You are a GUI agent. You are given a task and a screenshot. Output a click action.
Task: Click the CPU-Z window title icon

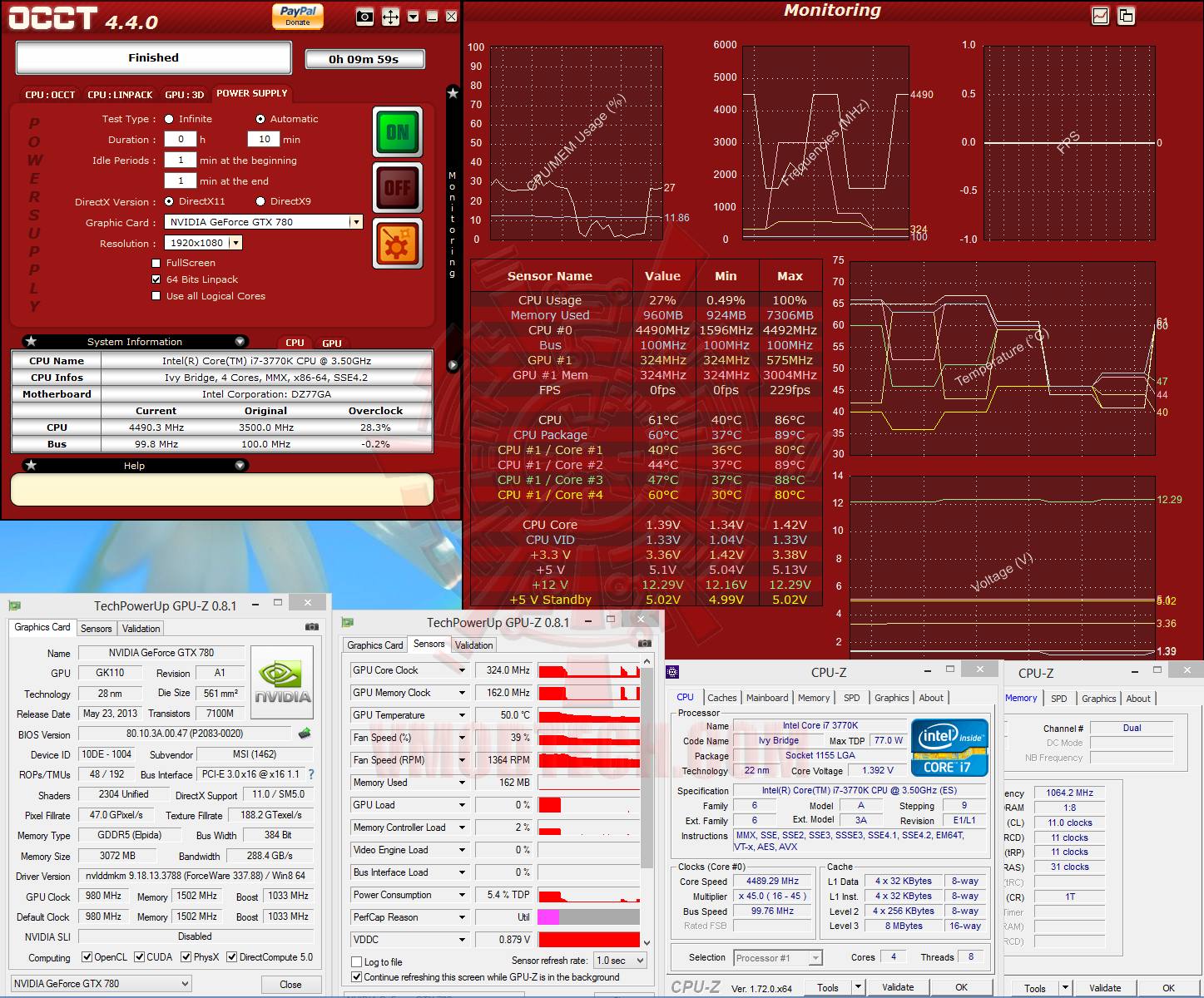point(673,672)
